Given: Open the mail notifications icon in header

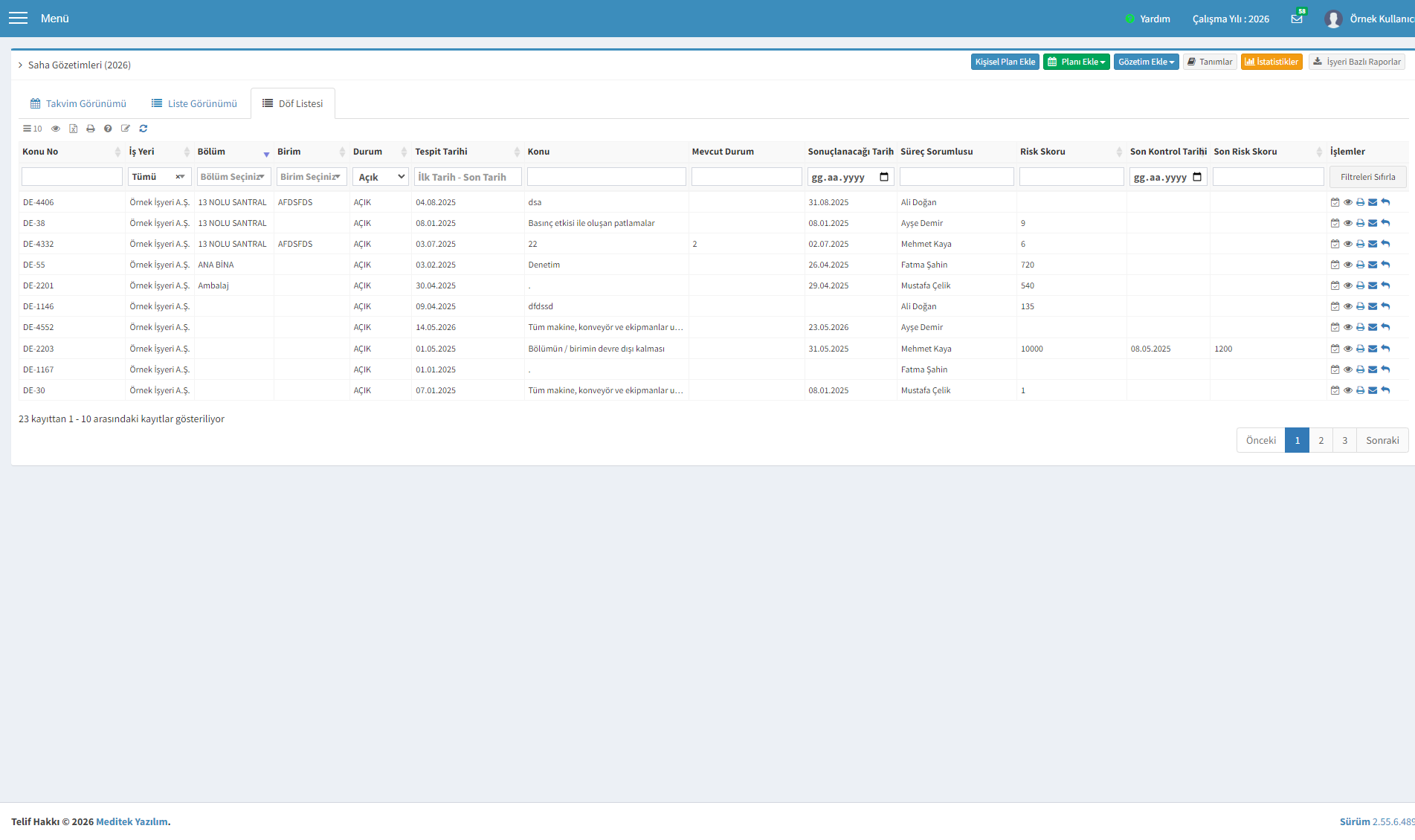Looking at the screenshot, I should [1297, 19].
